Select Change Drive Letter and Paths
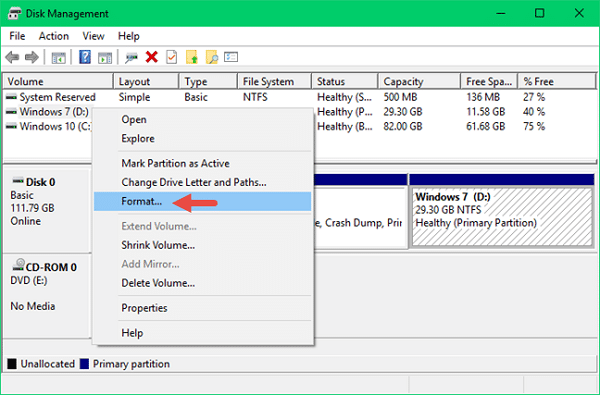Screen dimensions: 600x395 (x=203, y=182)
